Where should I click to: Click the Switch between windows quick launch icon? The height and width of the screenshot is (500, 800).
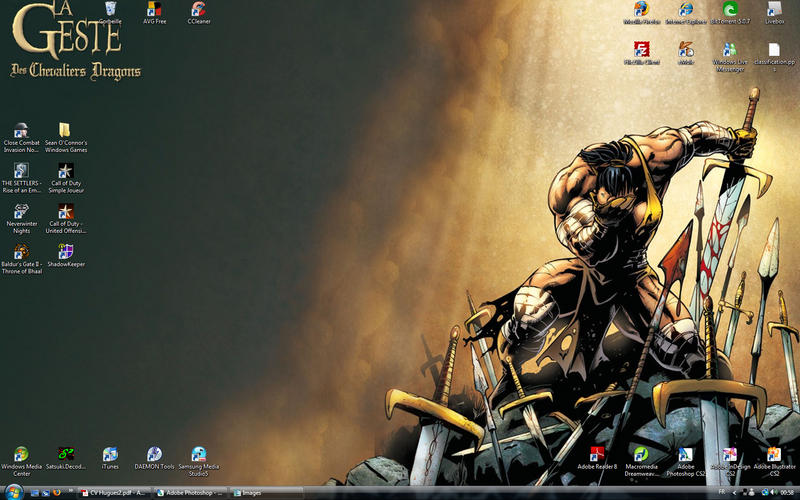tap(45, 493)
